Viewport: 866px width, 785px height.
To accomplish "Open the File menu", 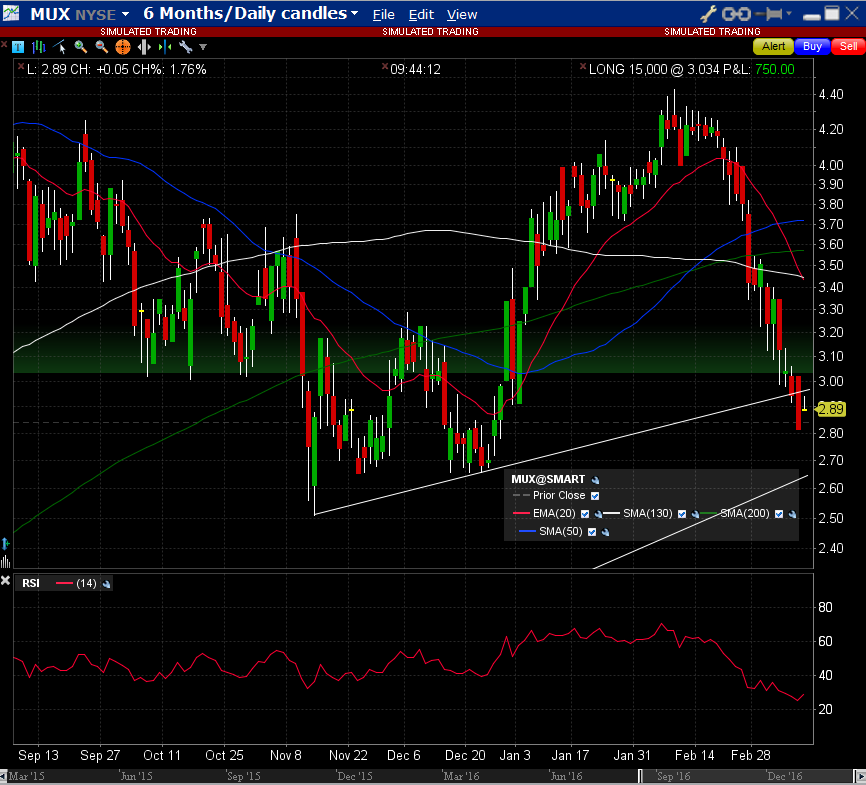I will (383, 15).
